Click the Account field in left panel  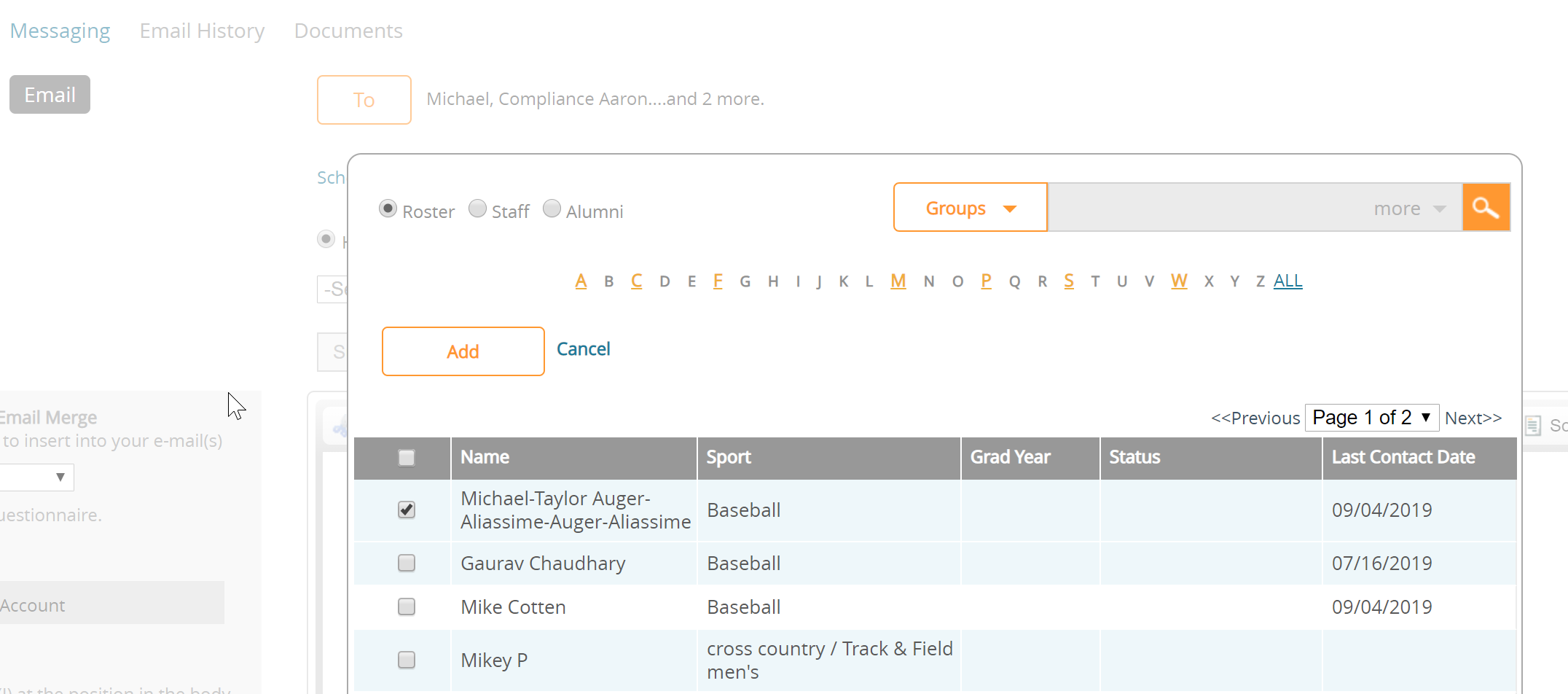point(112,603)
